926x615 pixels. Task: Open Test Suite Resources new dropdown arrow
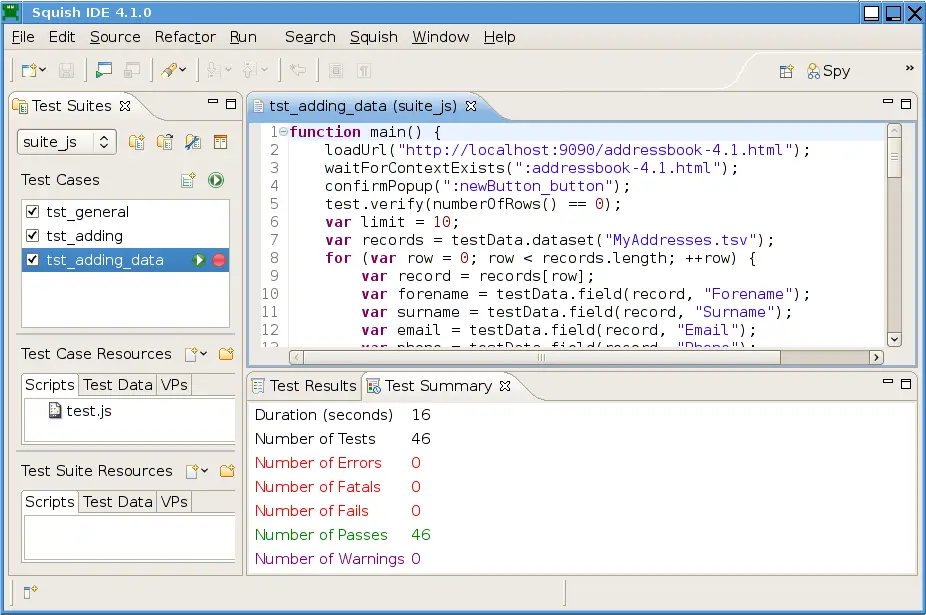coord(204,470)
